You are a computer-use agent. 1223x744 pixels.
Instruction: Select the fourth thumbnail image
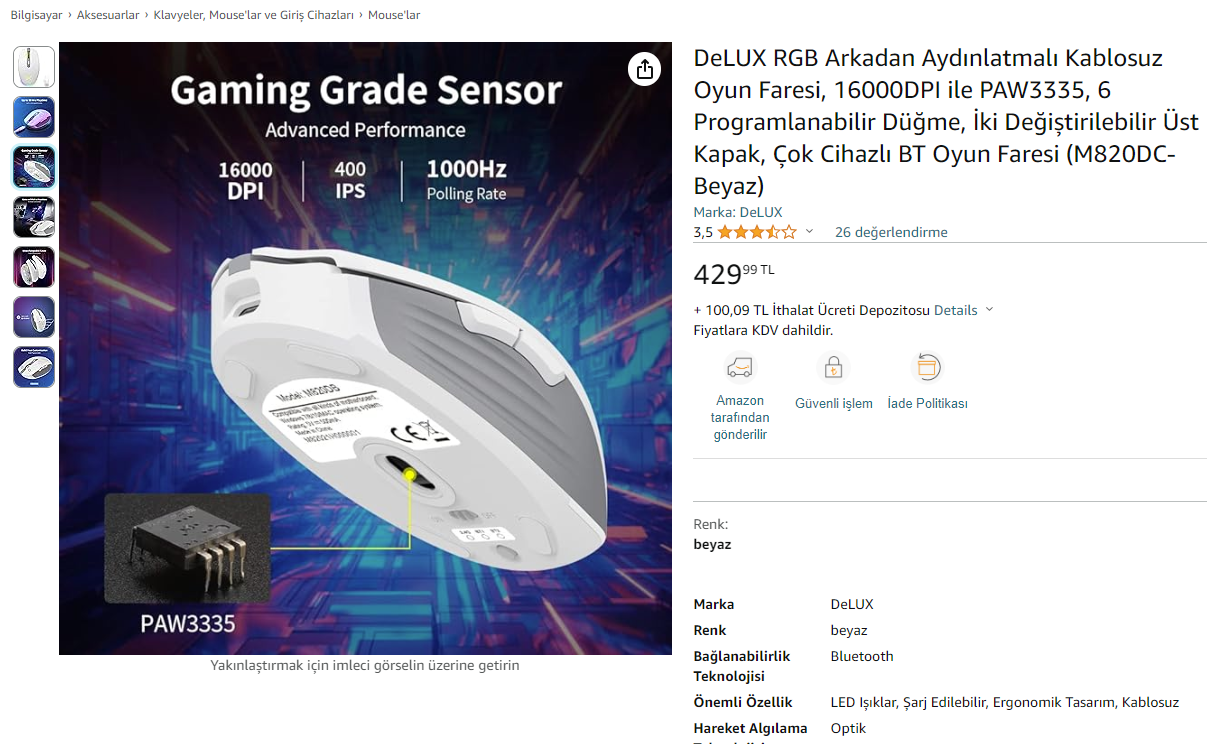[34, 217]
